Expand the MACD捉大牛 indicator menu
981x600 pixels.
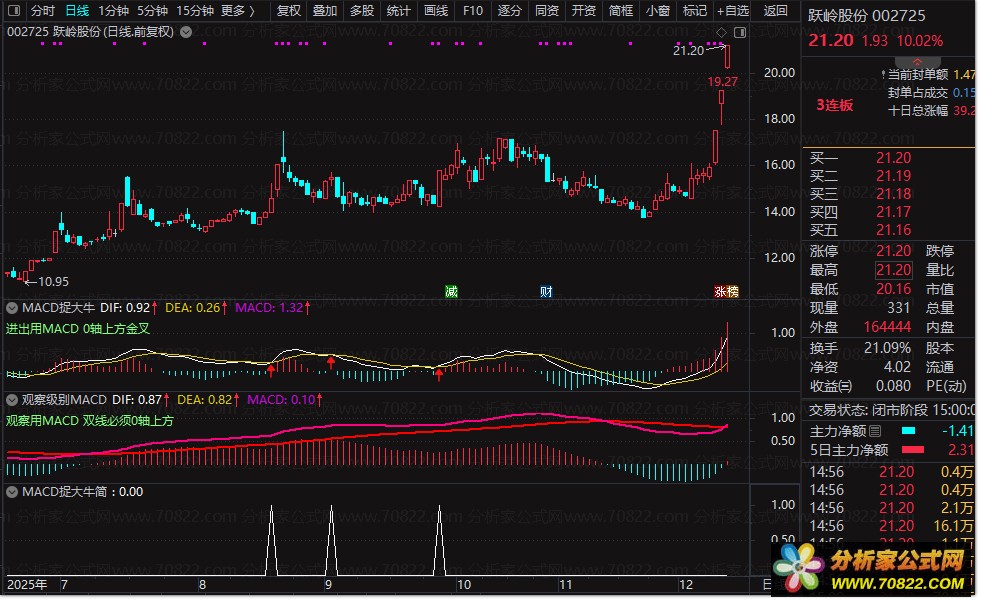click(13, 307)
